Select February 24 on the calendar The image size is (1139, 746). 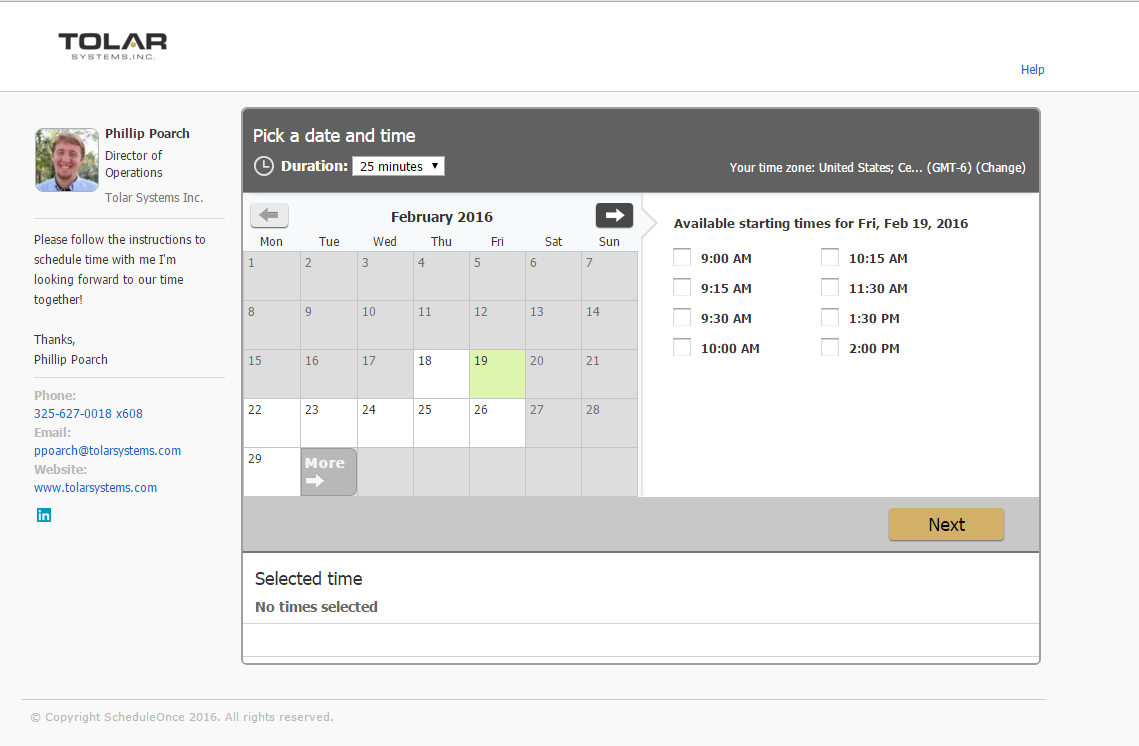tap(386, 423)
